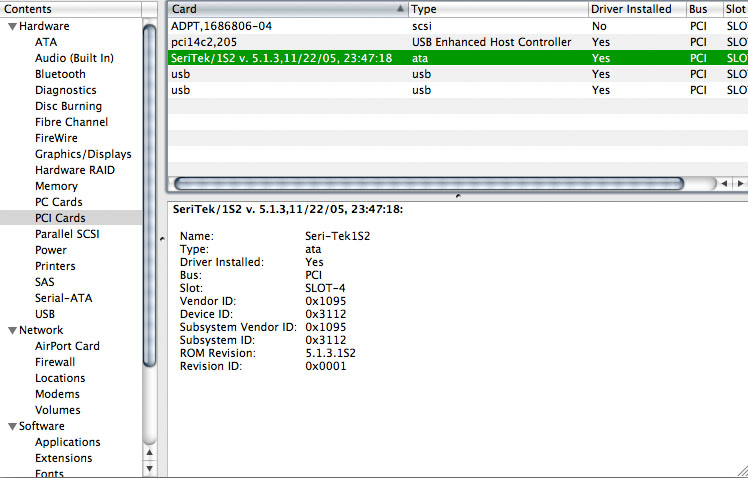Viewport: 748px width, 478px height.
Task: Select Modems under Network
Action: coord(57,394)
